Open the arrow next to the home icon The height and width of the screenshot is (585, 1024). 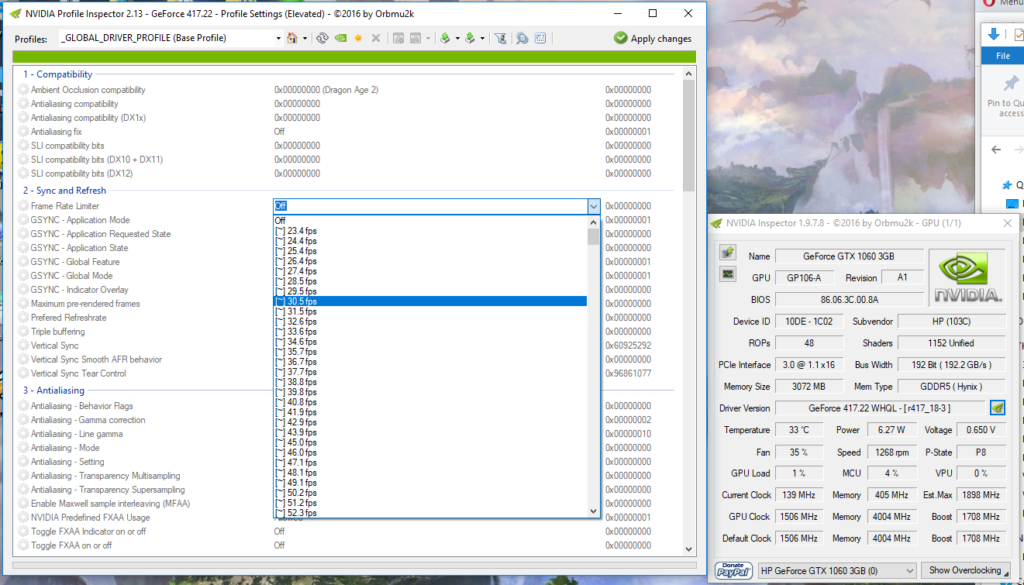click(x=305, y=39)
